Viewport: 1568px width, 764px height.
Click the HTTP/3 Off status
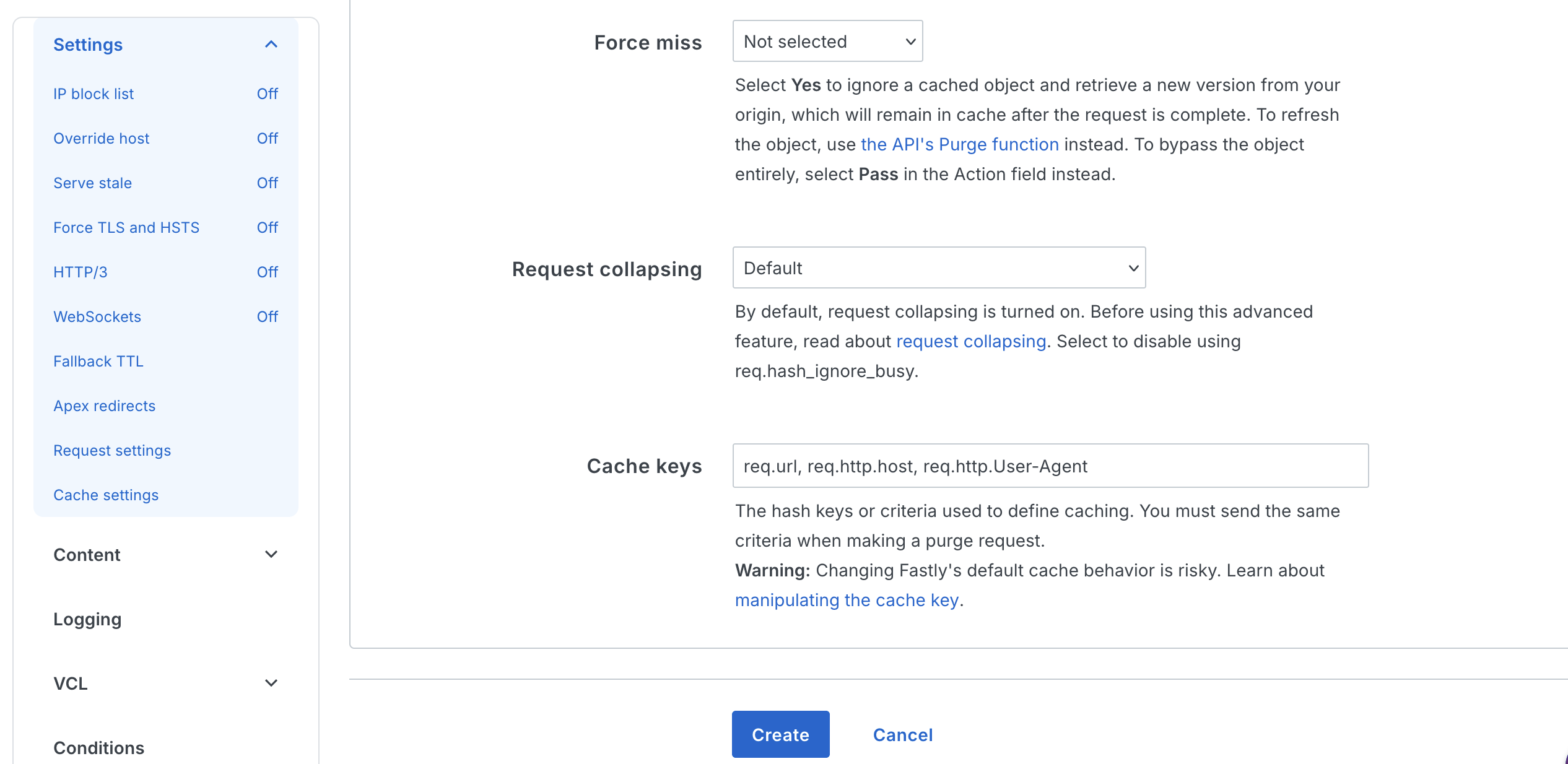(267, 272)
